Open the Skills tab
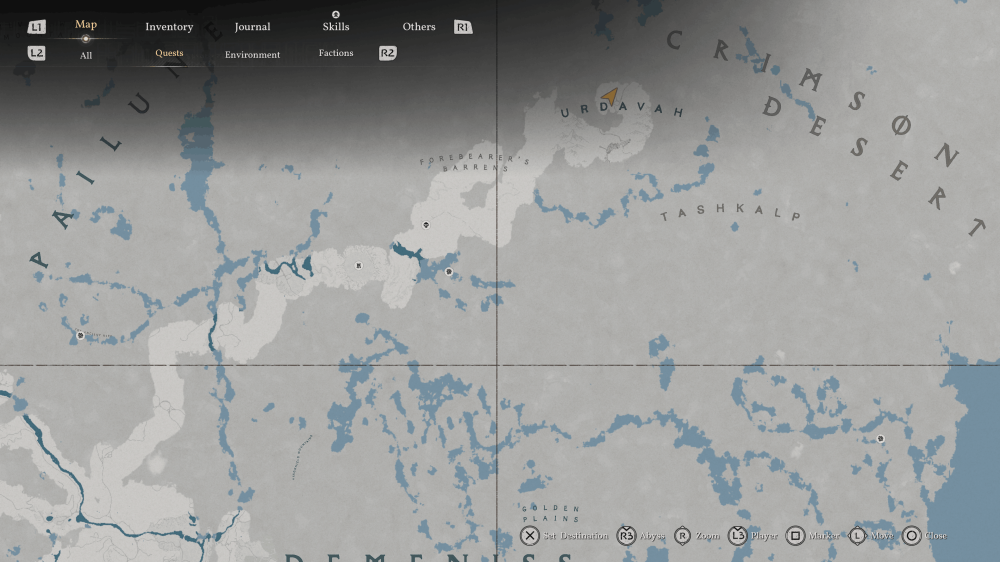The image size is (1000, 562). pos(336,26)
